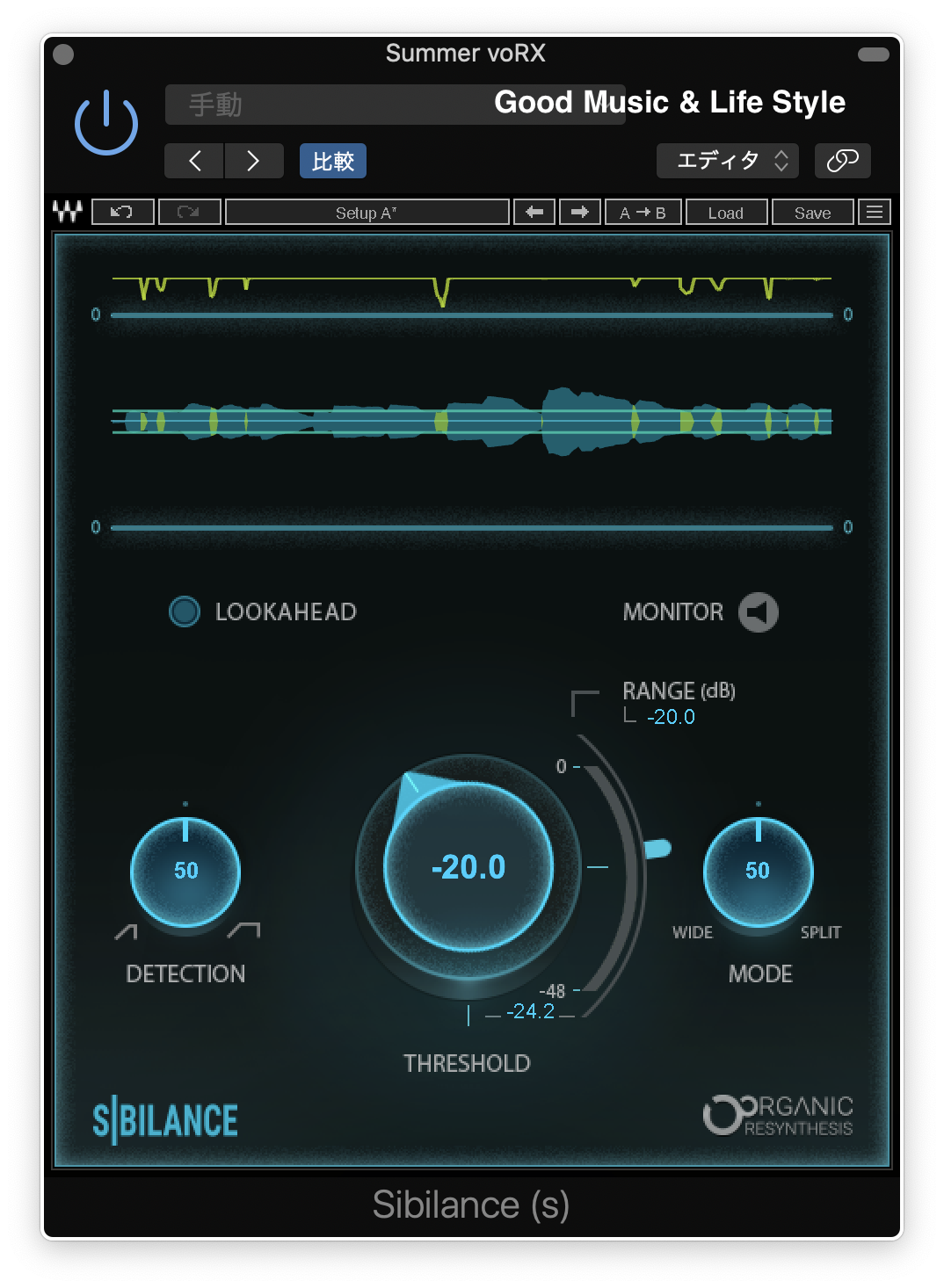Open the Setup A preset menu
The width and height of the screenshot is (944, 1288).
click(367, 212)
